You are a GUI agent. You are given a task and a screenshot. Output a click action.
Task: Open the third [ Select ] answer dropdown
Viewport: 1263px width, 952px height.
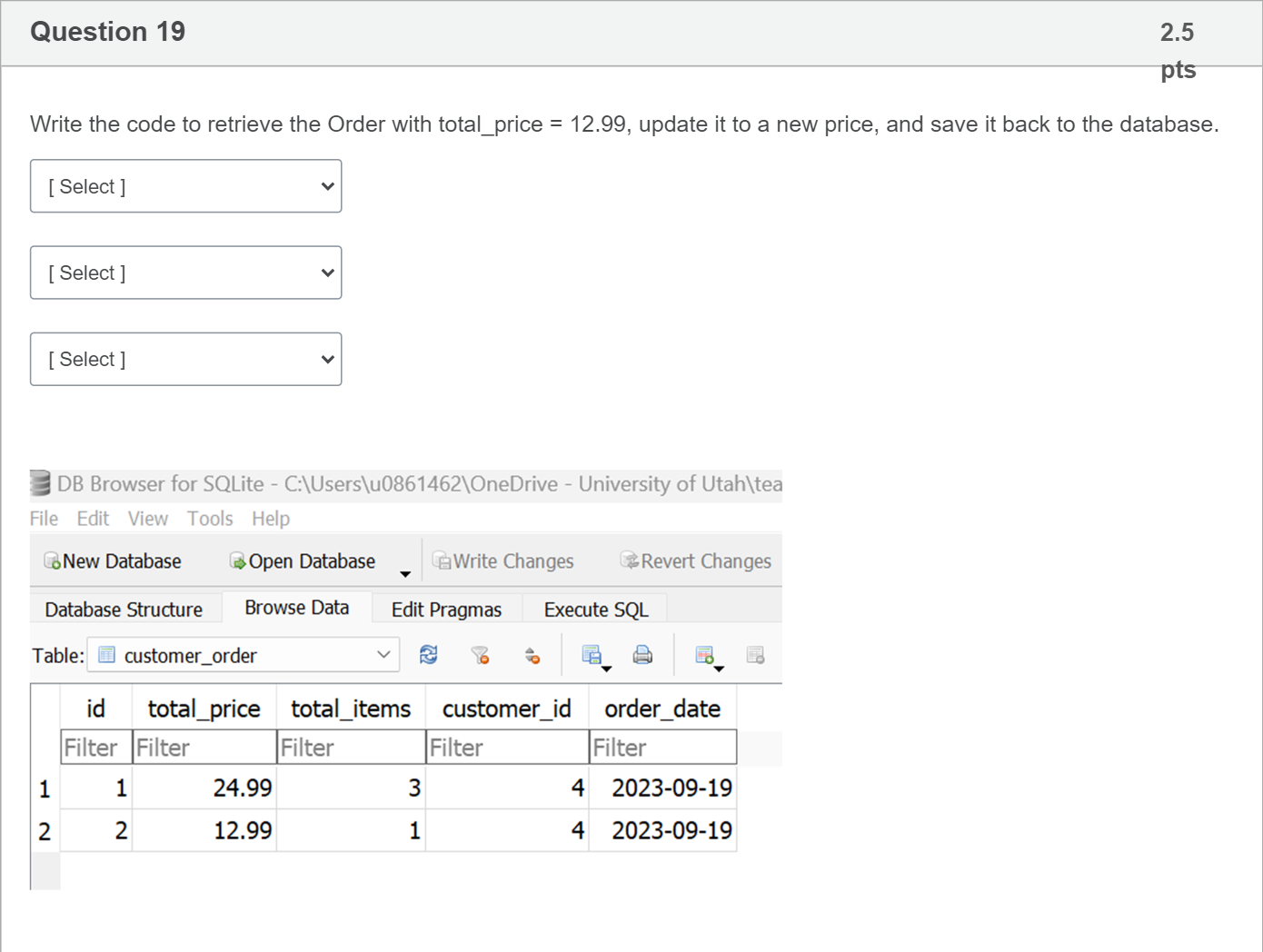(x=185, y=359)
